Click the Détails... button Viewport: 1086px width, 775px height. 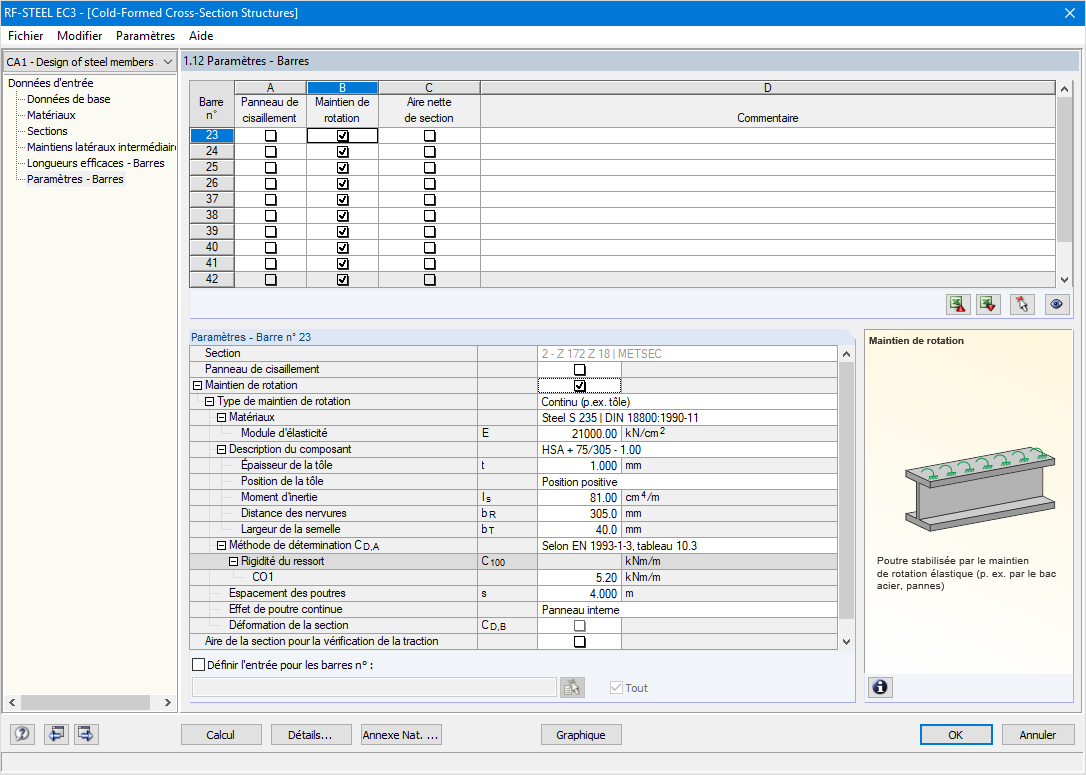click(x=311, y=735)
